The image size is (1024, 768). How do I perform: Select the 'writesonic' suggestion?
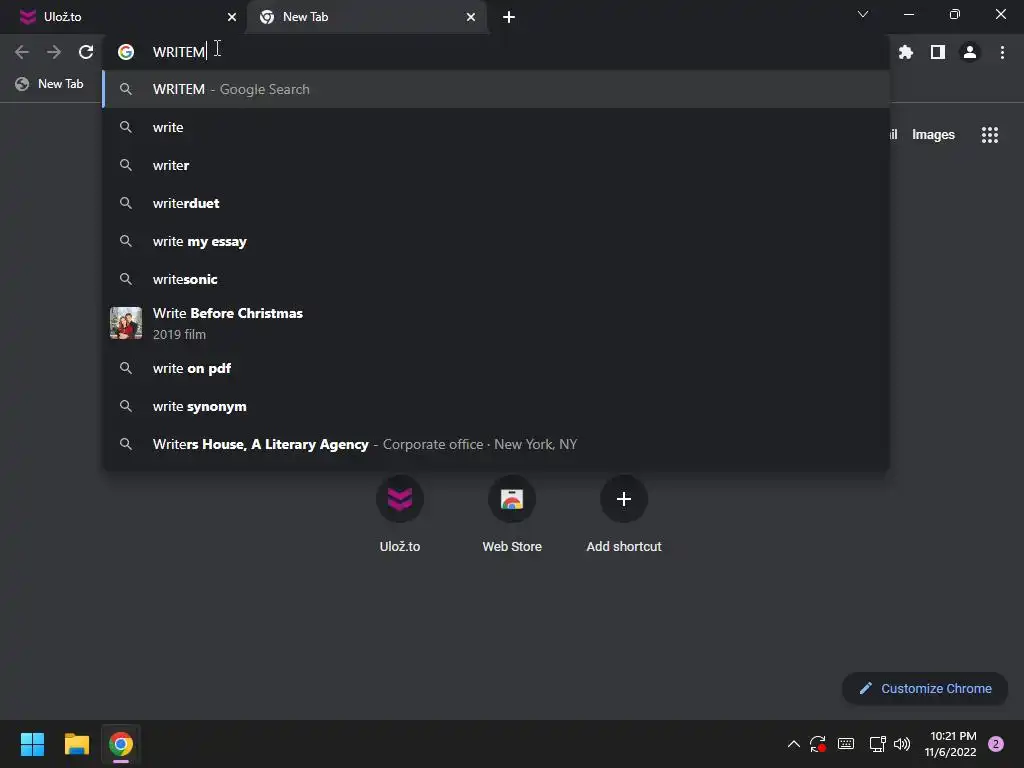[x=496, y=279]
